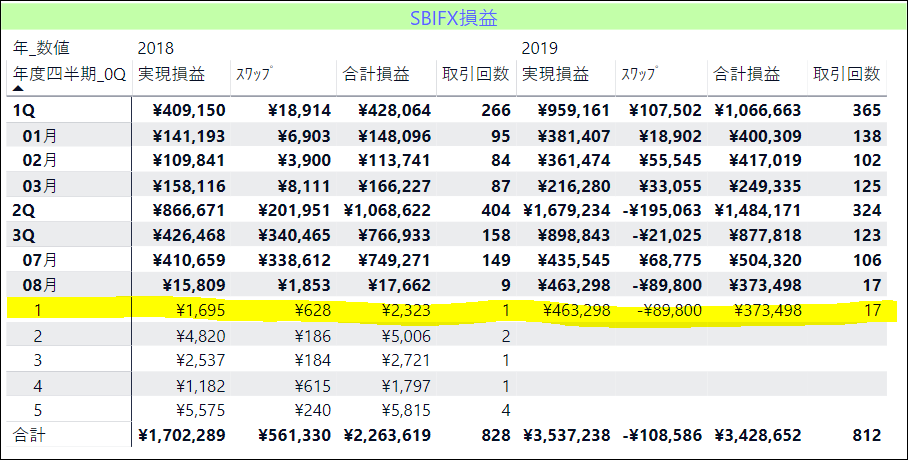Screen dimensions: 908x460
Task: Click the cell ¥340,465
Action: point(295,235)
